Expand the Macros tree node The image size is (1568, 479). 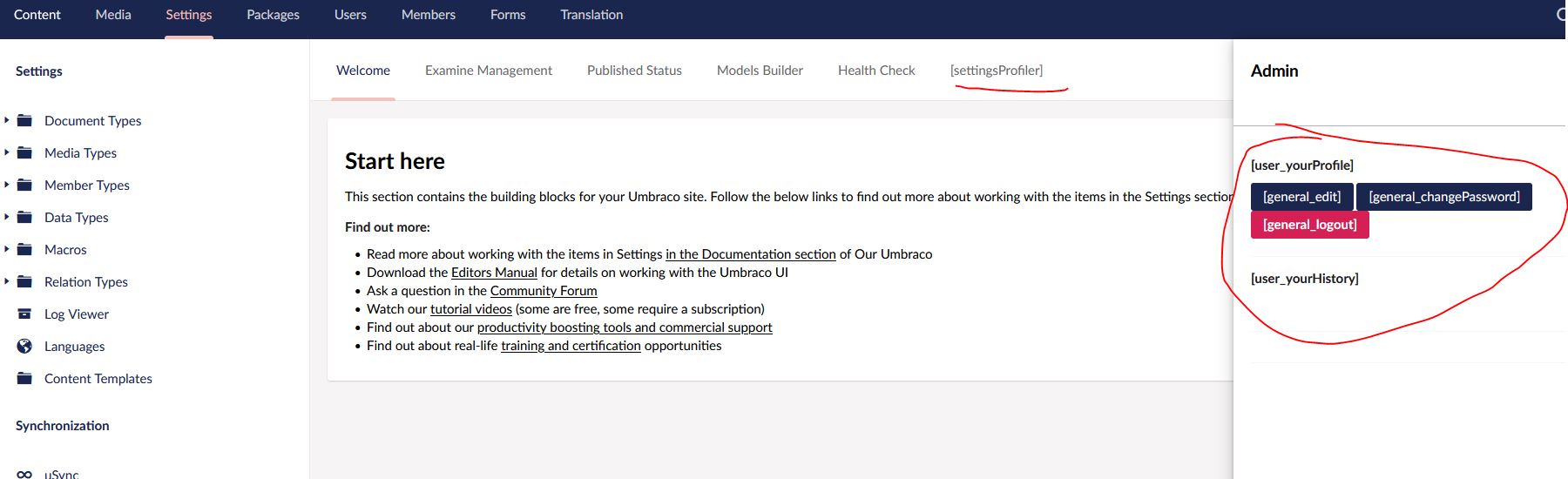click(x=6, y=249)
